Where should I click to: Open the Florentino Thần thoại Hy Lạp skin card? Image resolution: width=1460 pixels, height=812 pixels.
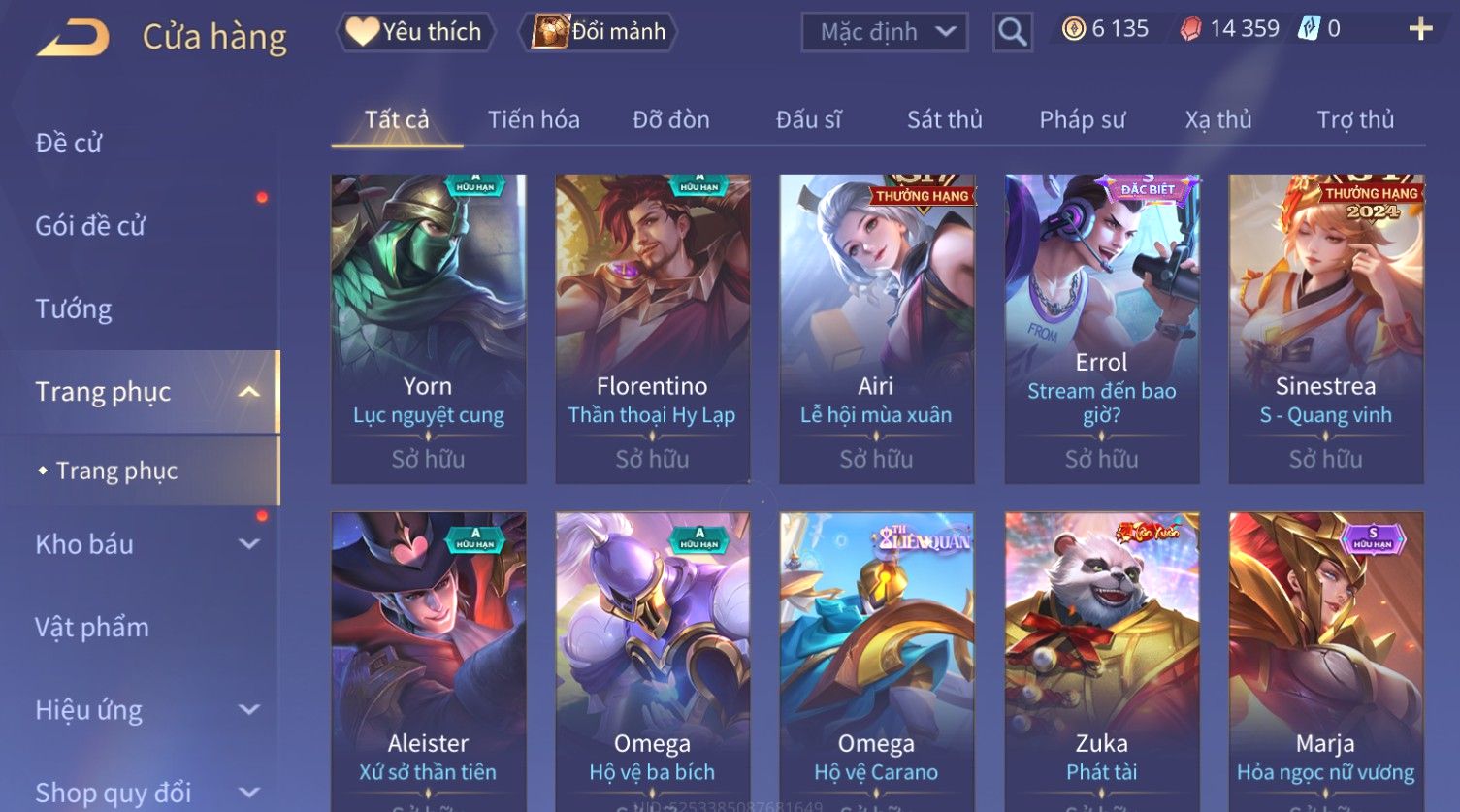coord(652,329)
